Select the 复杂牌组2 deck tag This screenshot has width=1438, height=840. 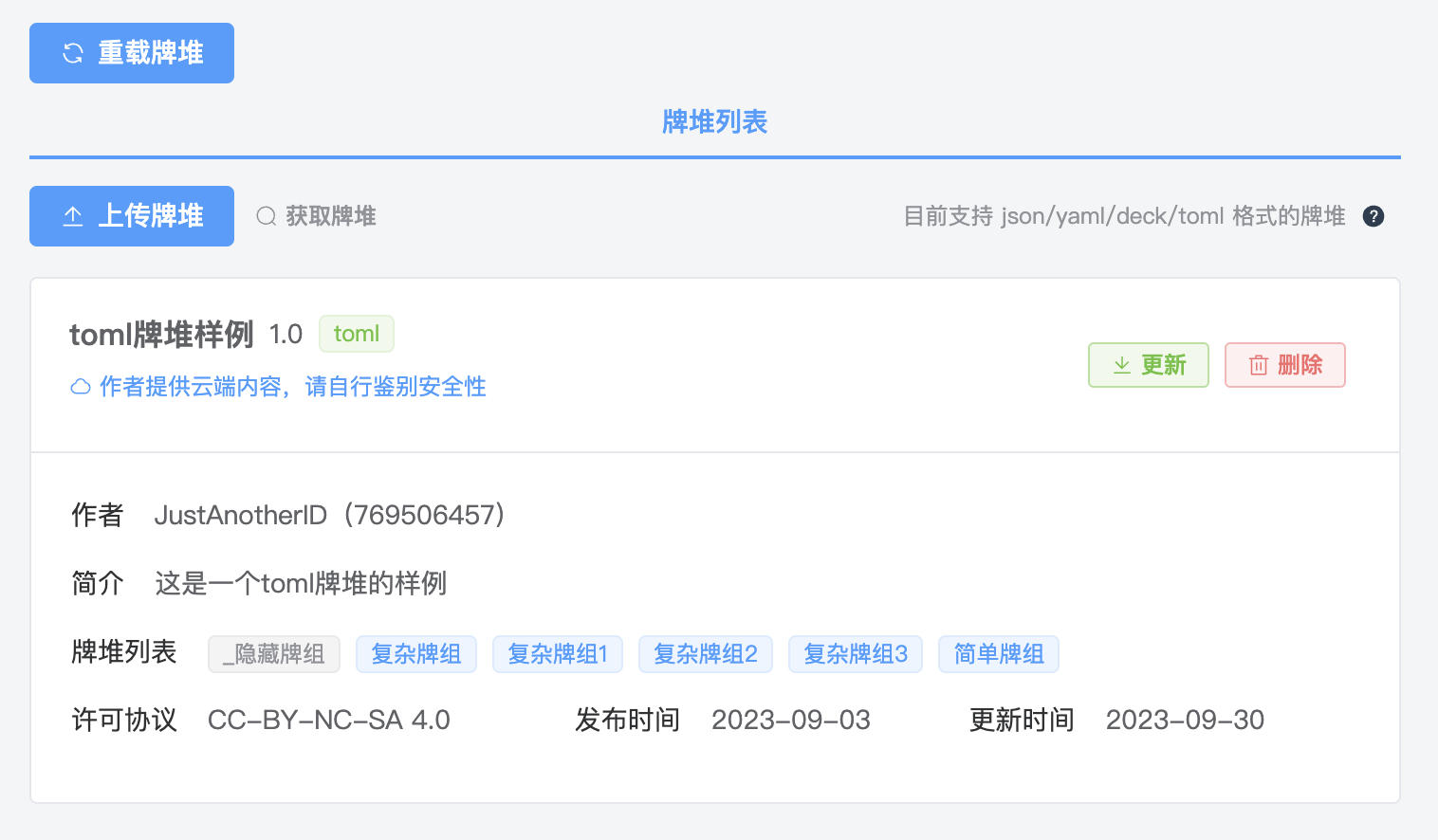point(705,653)
